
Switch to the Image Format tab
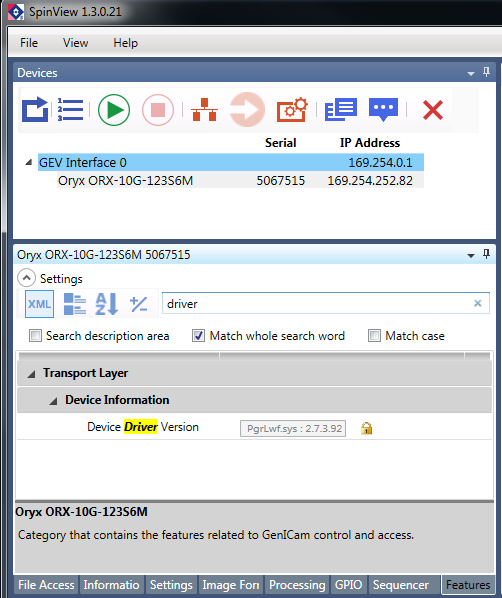pyautogui.click(x=231, y=585)
